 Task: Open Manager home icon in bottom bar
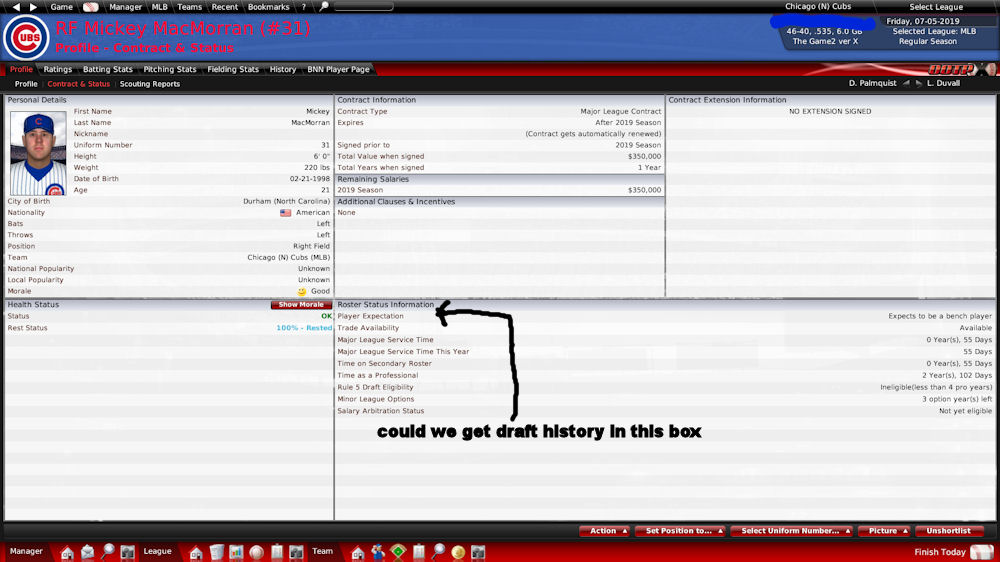point(67,552)
